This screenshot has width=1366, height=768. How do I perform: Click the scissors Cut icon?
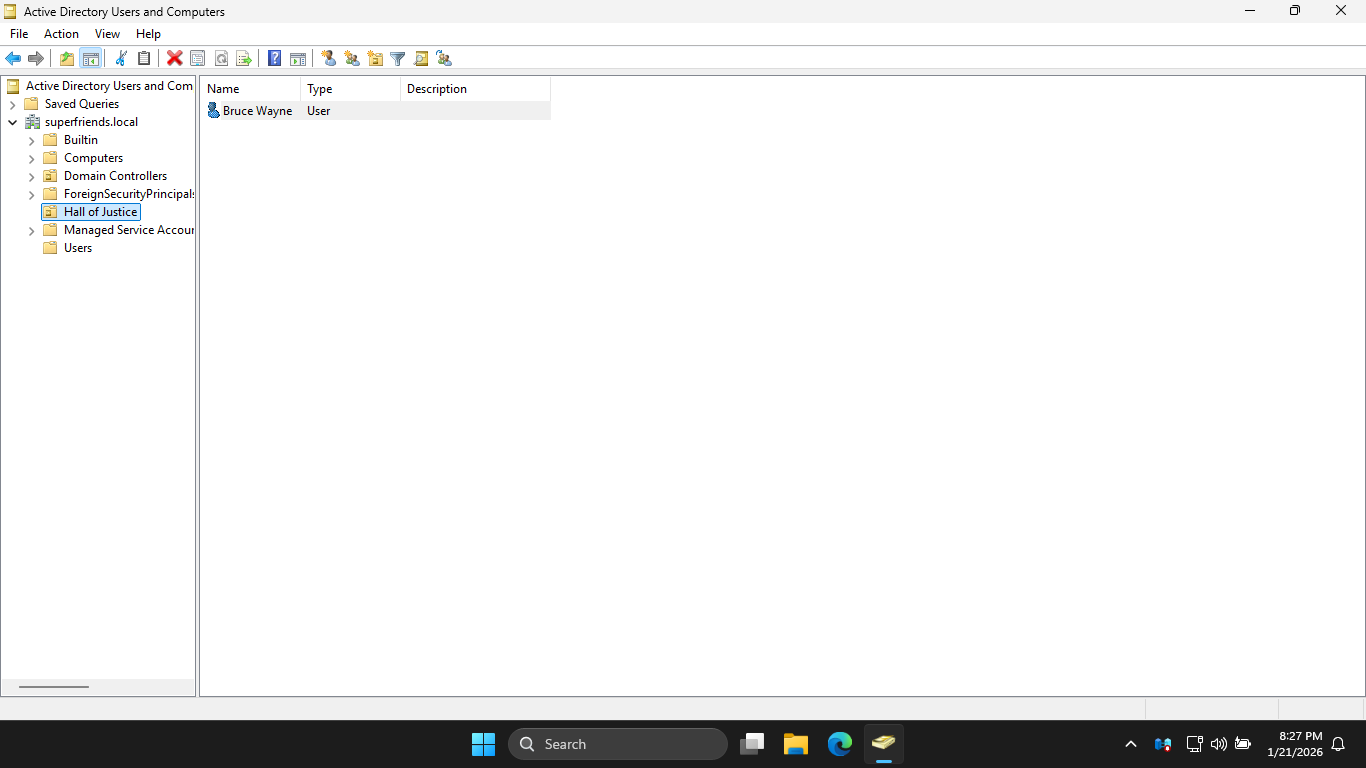pos(121,58)
